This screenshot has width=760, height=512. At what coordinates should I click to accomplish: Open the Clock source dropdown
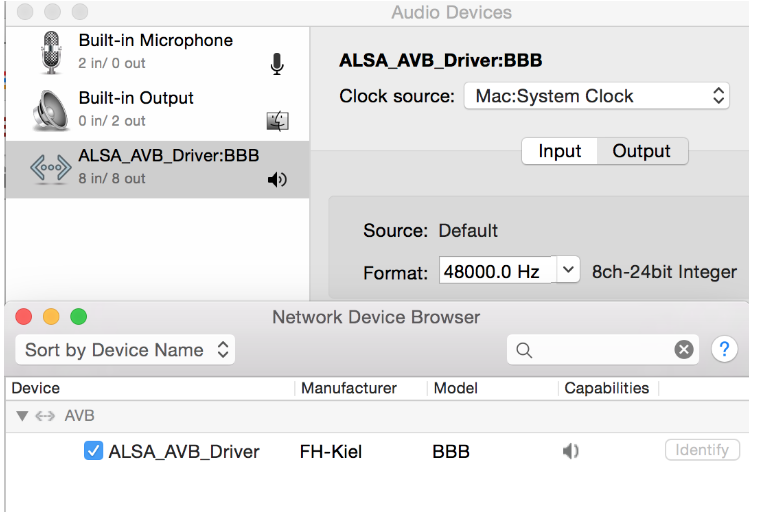pos(597,96)
